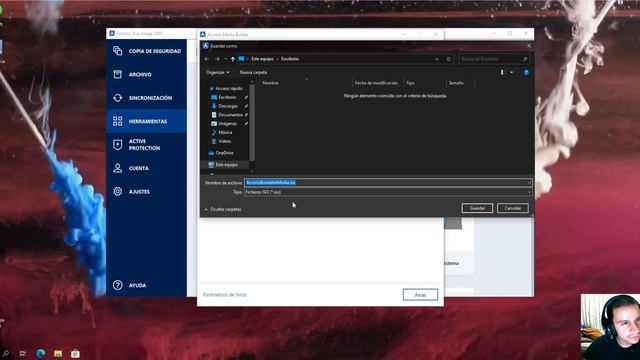Open Parámetros de inicio link
The image size is (640, 360).
coord(225,294)
